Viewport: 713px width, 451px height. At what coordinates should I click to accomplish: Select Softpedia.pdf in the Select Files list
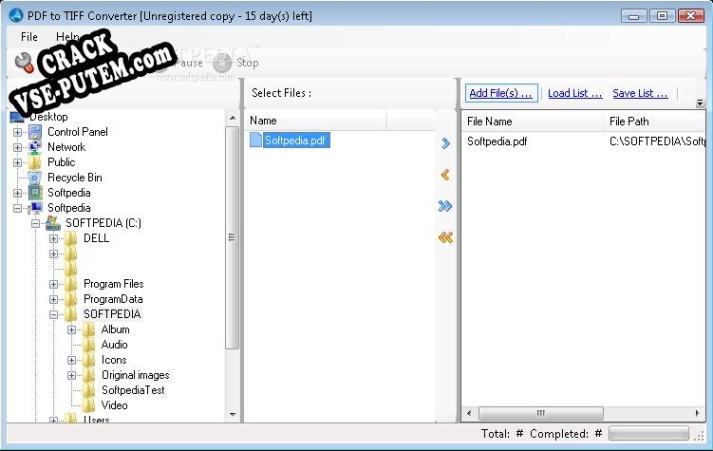295,140
